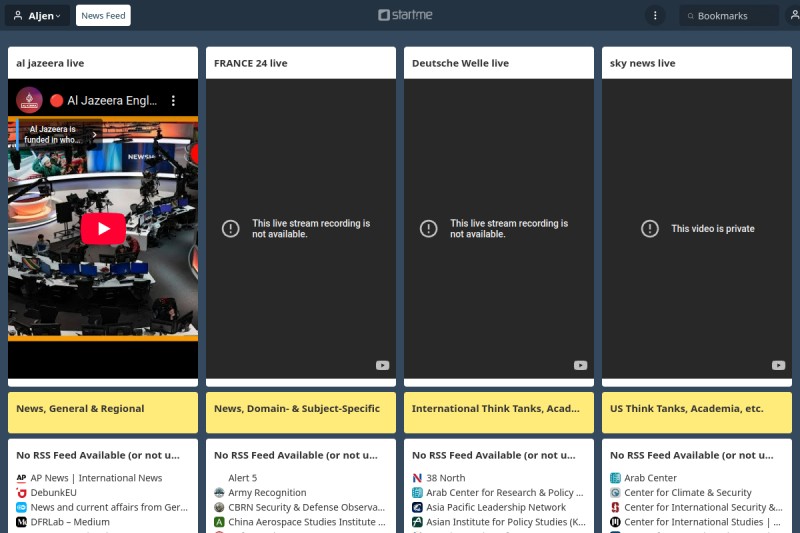Click No RSS Feed title above AP News
The width and height of the screenshot is (800, 533).
[98, 455]
